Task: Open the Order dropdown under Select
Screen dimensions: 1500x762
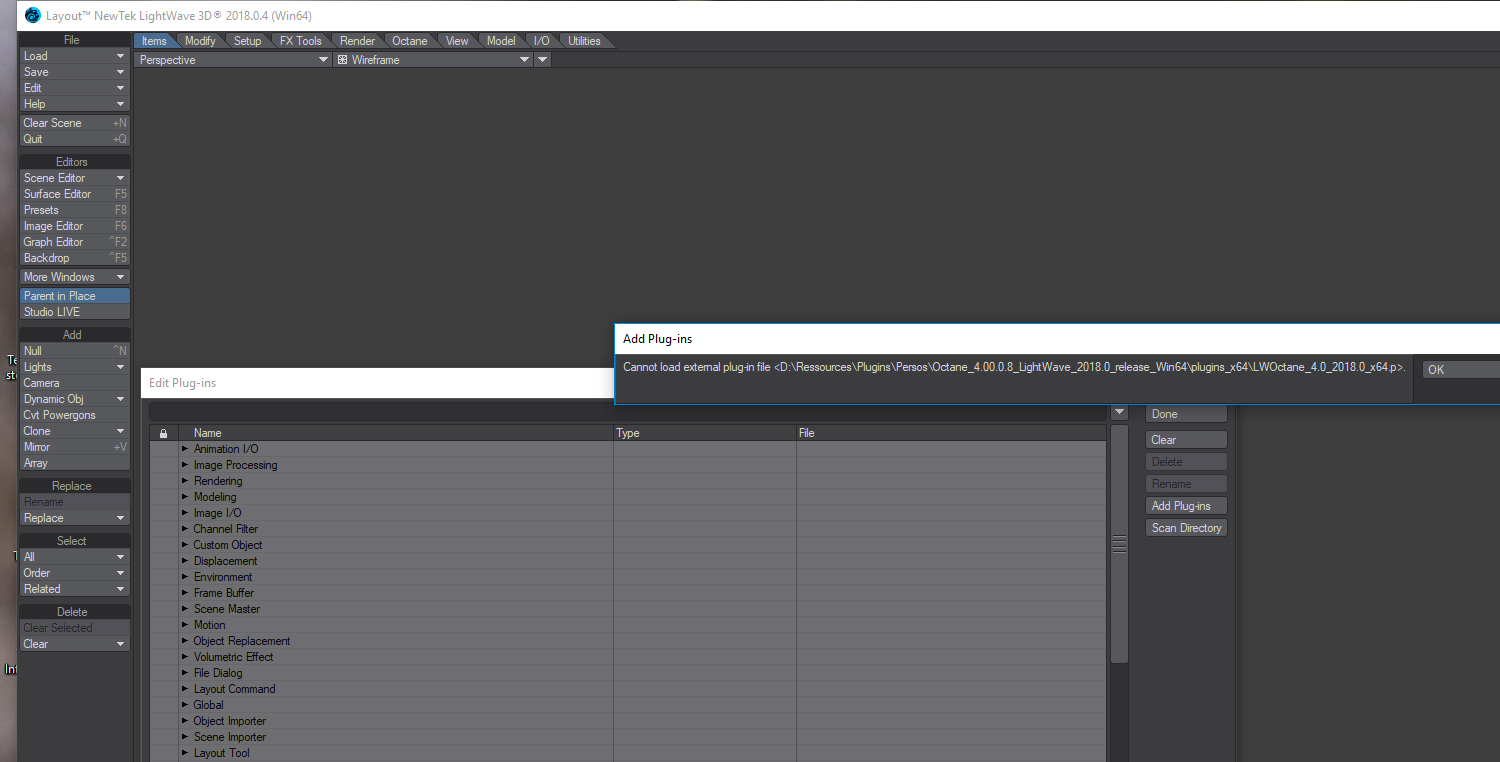Action: 75,573
